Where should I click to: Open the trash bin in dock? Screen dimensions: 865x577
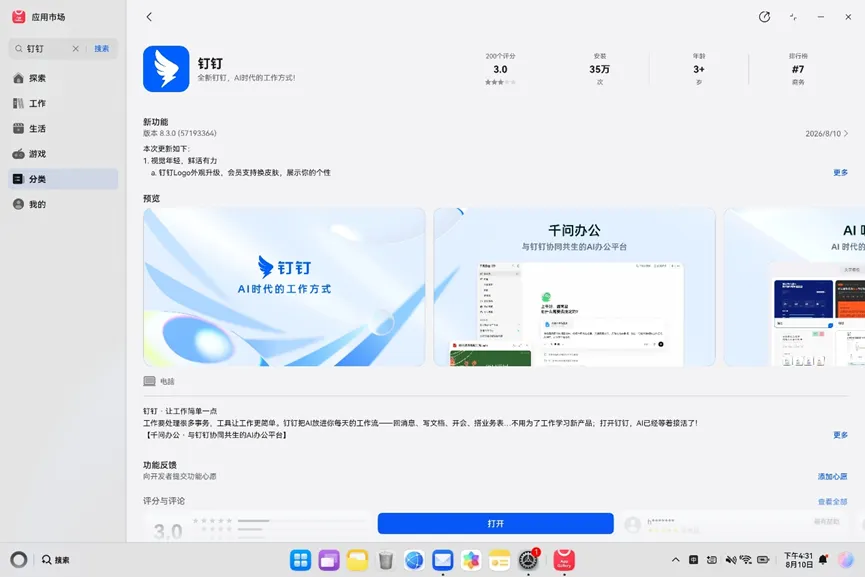(386, 560)
